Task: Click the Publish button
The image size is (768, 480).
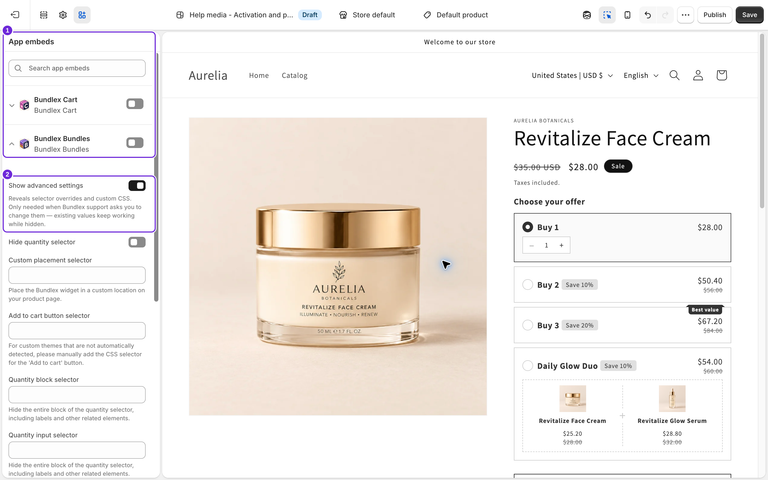Action: 715,15
